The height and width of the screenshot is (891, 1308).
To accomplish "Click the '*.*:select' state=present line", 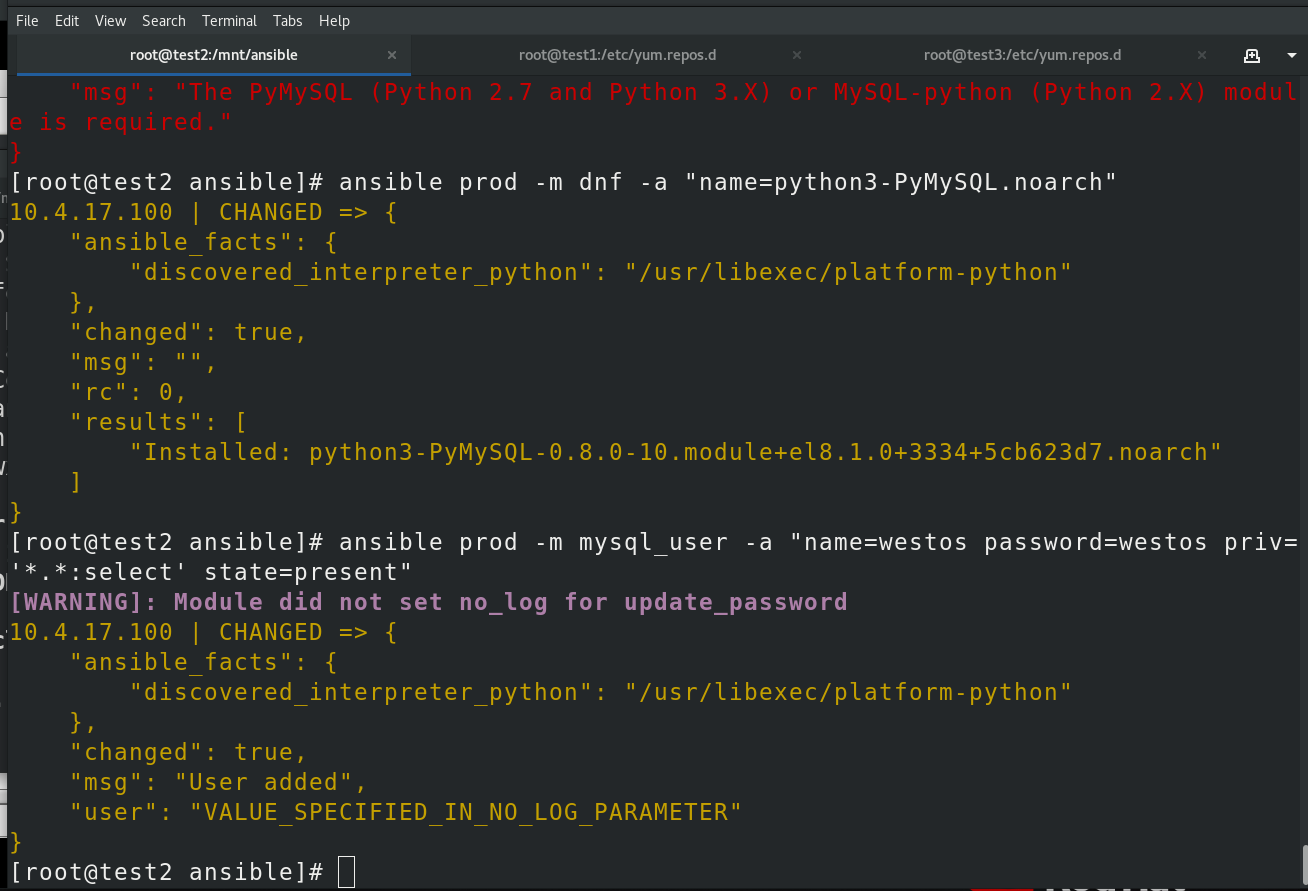I will pos(211,572).
